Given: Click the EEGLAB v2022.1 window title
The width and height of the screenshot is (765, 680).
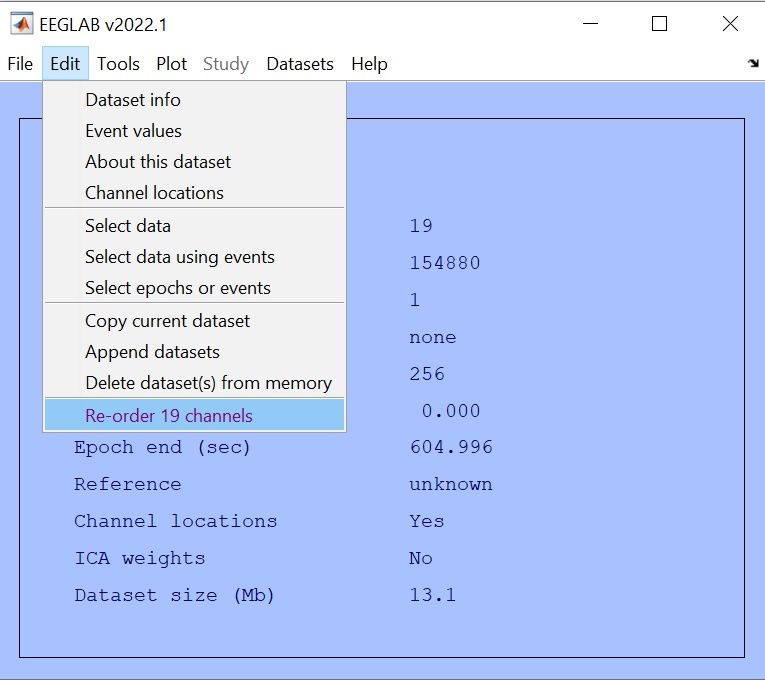Looking at the screenshot, I should [103, 25].
